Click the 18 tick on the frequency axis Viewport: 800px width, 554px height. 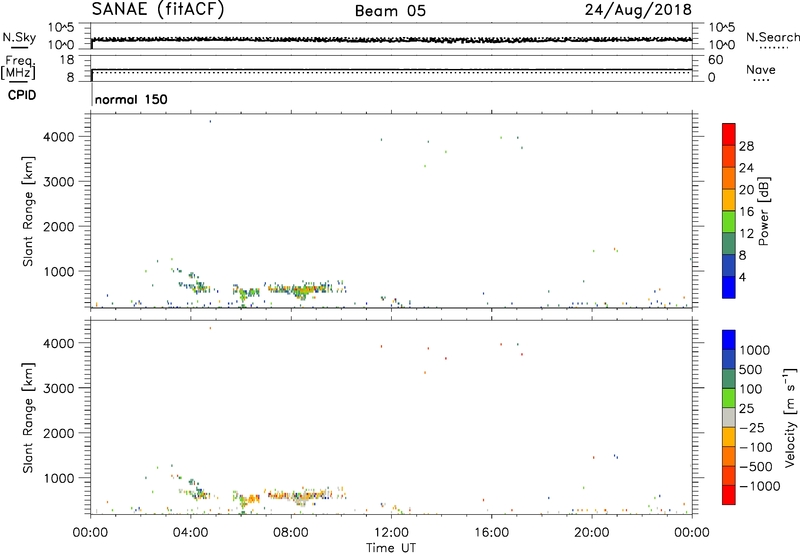pos(67,60)
